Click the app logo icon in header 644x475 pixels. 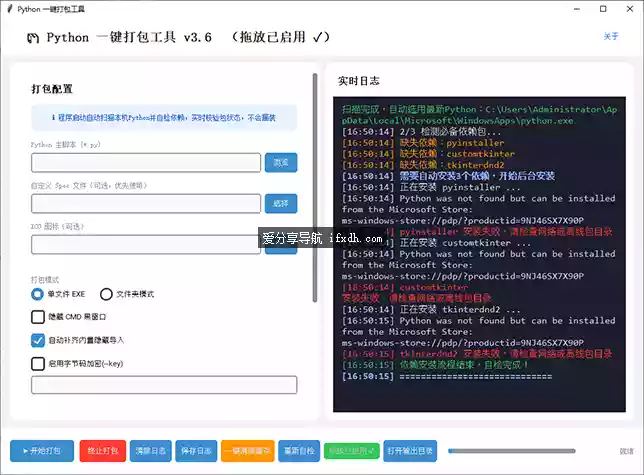pos(33,38)
